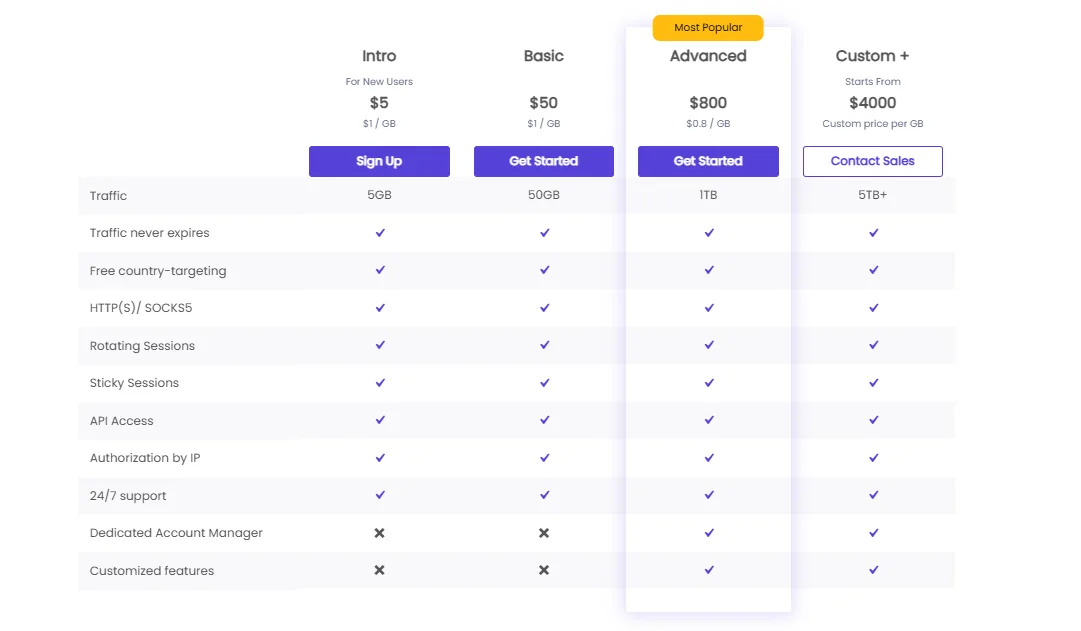1081x631 pixels.
Task: Click the checkmark for Intro rotating sessions
Action: click(379, 345)
